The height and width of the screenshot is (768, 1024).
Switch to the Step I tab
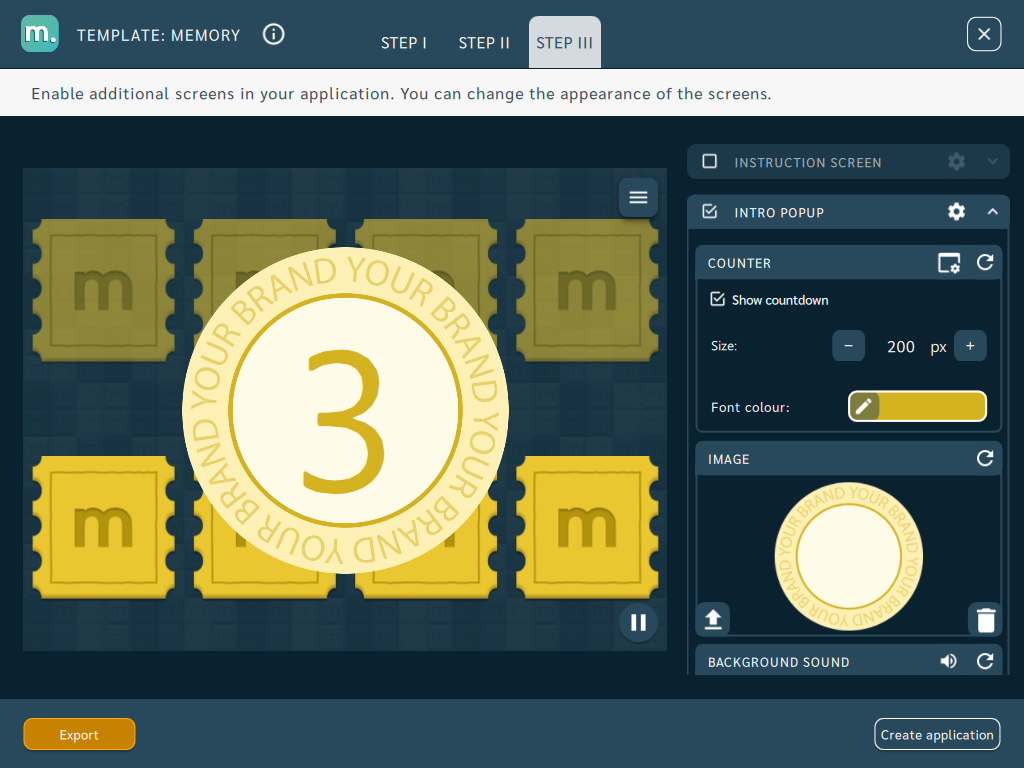404,43
